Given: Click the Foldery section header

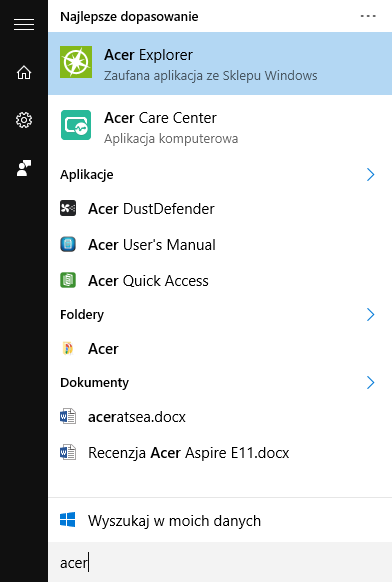Looking at the screenshot, I should pos(82,315).
